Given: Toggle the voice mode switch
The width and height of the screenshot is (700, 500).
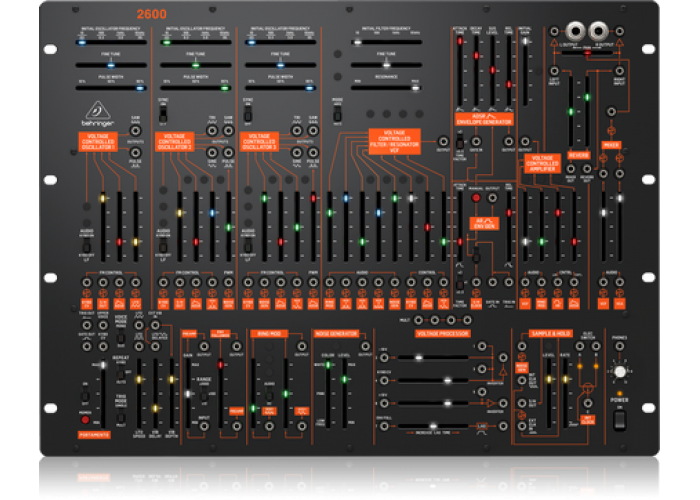Looking at the screenshot, I should (x=121, y=335).
